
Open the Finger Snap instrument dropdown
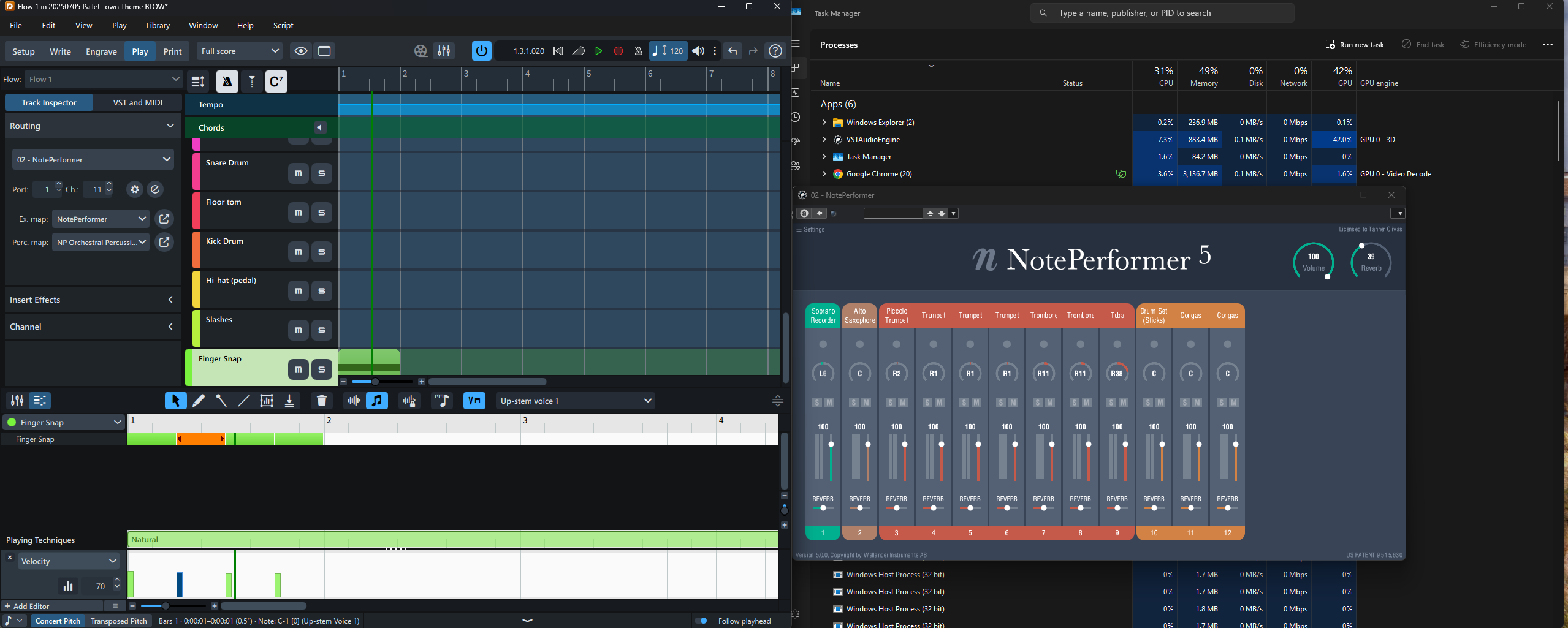[x=64, y=422]
